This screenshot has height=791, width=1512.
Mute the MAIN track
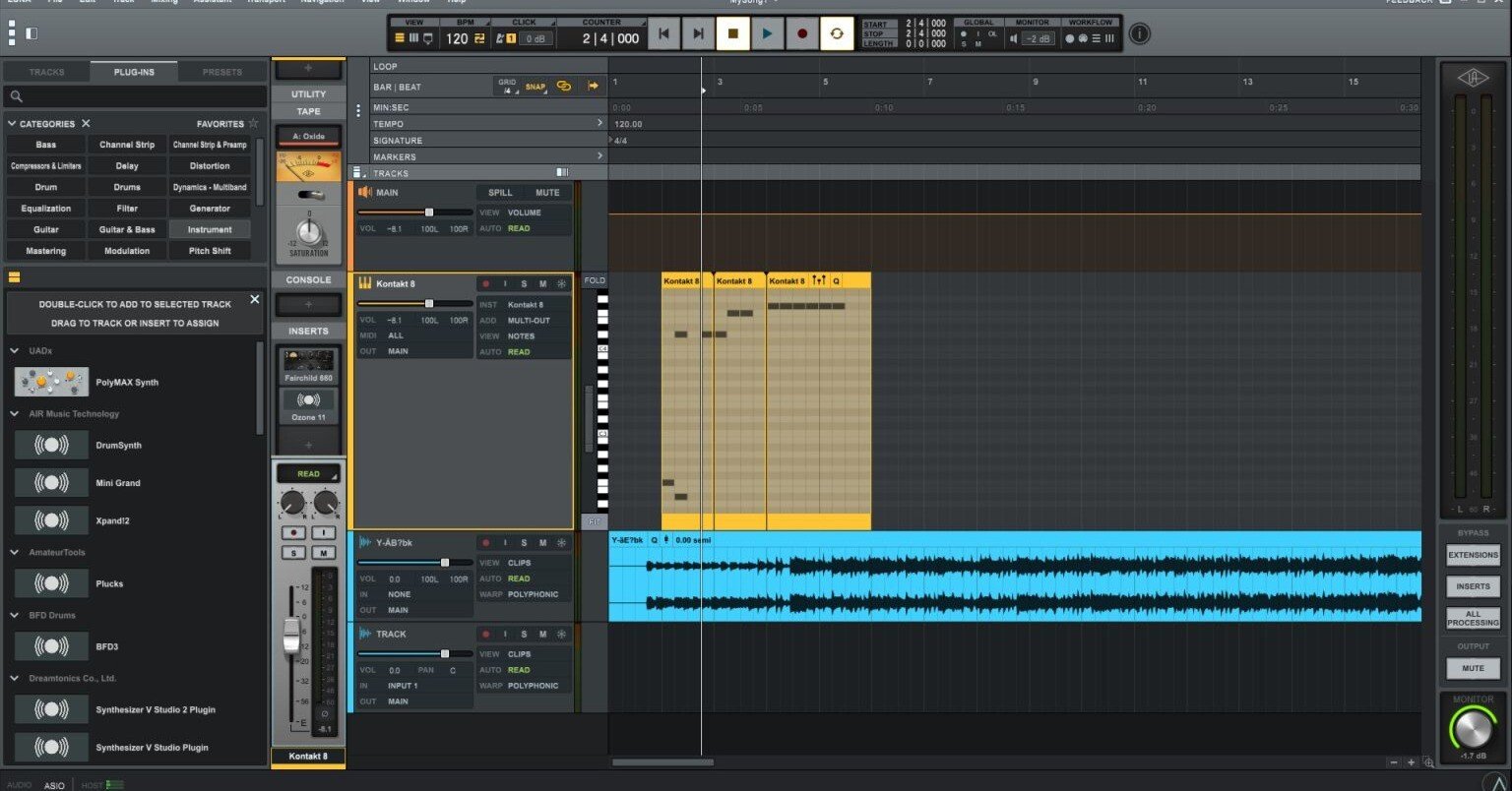click(548, 192)
